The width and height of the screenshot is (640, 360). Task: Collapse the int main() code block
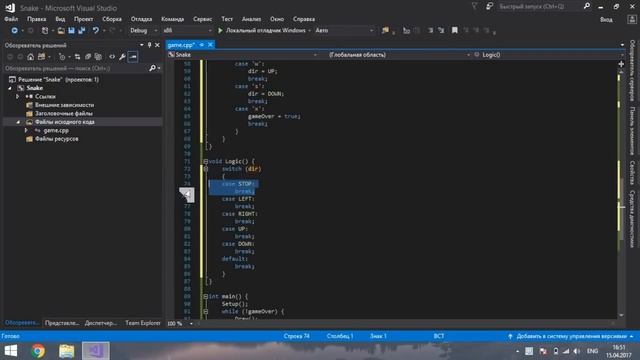(205, 297)
